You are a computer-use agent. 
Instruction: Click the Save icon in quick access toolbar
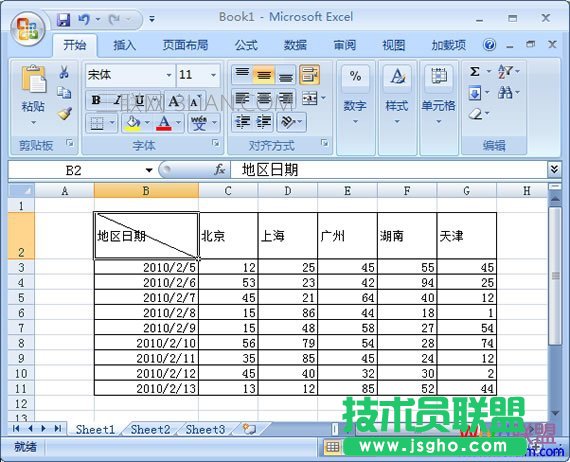[x=64, y=19]
